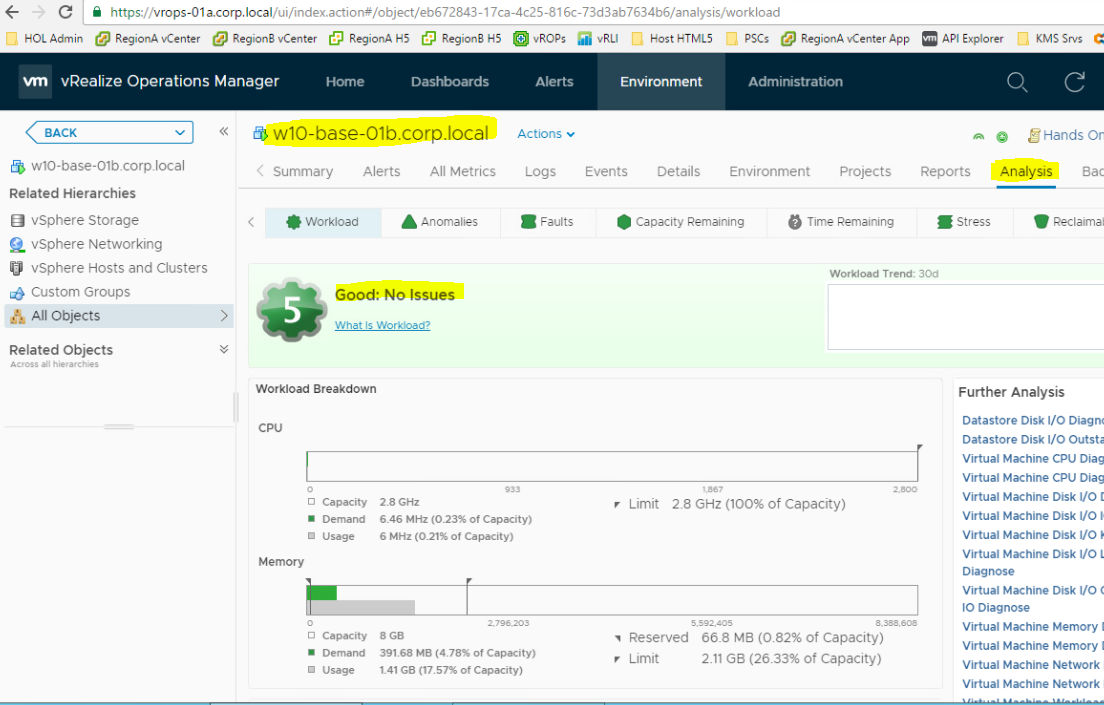Open the vROPs bookmark
The image size is (1104, 705).
(539, 39)
